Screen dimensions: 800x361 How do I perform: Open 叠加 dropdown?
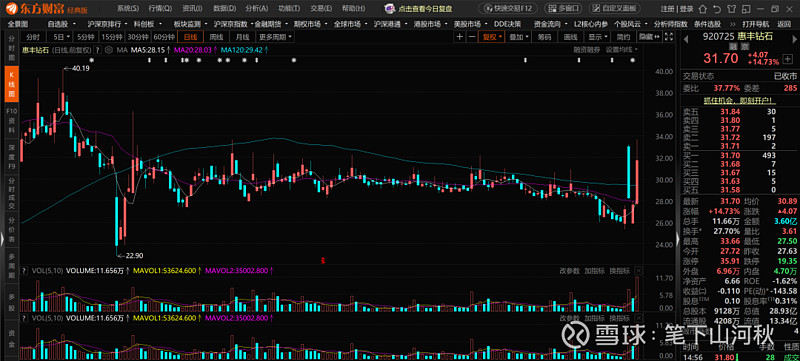pos(518,37)
